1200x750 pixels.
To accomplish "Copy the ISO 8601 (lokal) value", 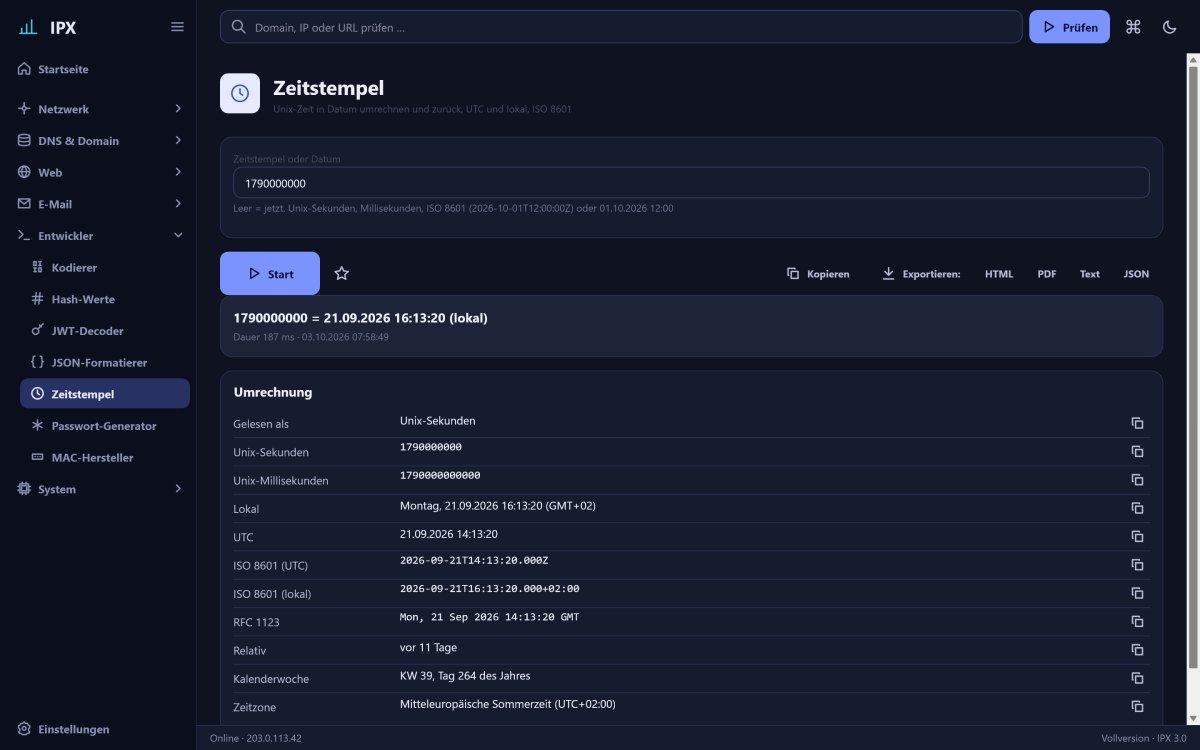I will point(1137,593).
